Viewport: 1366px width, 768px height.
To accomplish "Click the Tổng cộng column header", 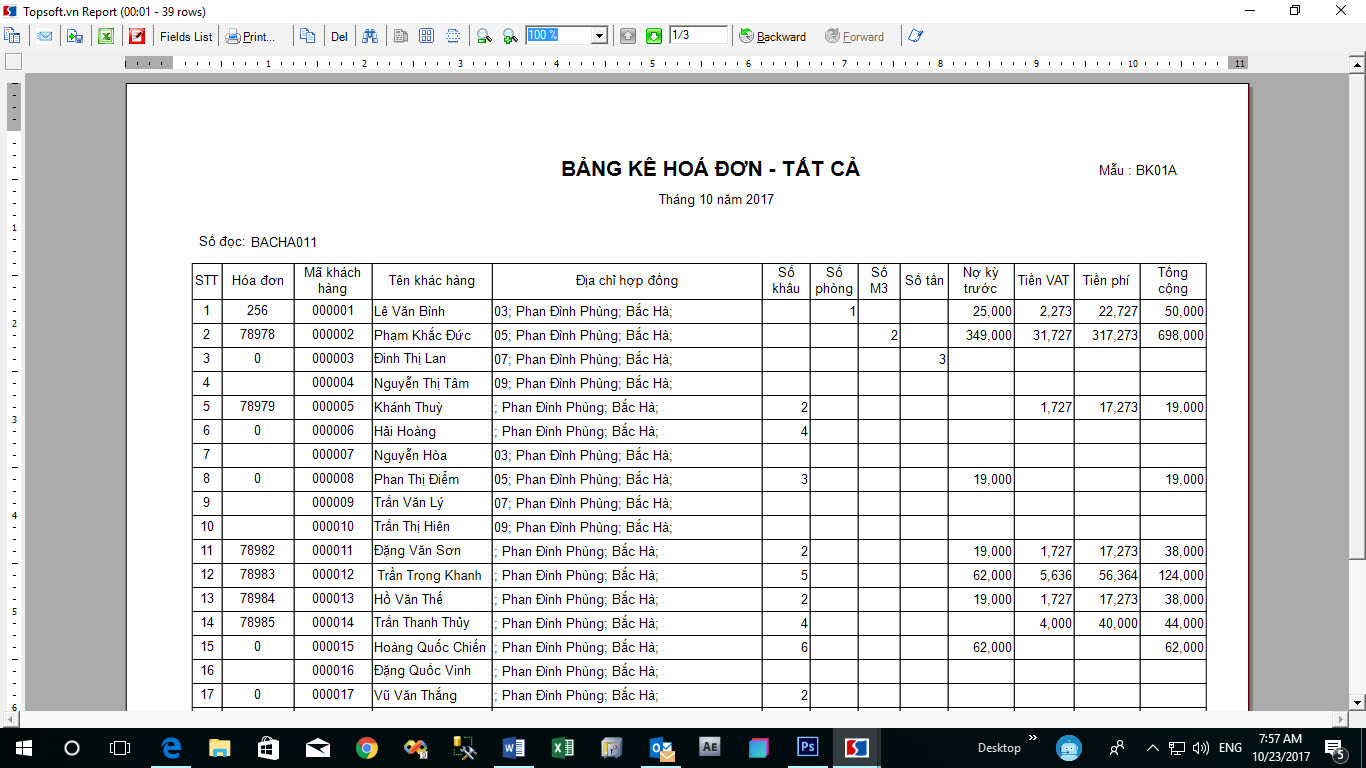I will [1173, 281].
